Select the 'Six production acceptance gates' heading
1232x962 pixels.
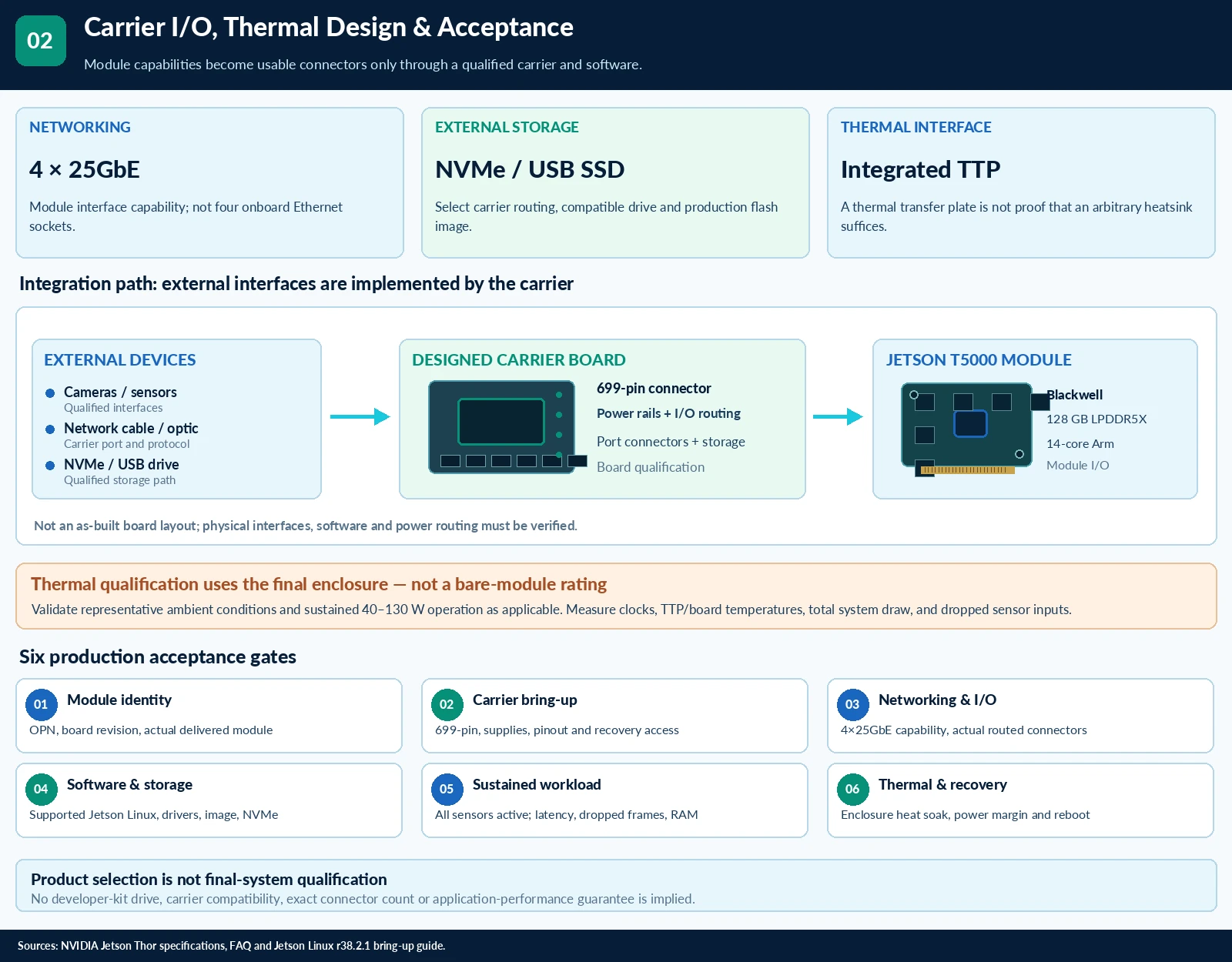click(158, 656)
